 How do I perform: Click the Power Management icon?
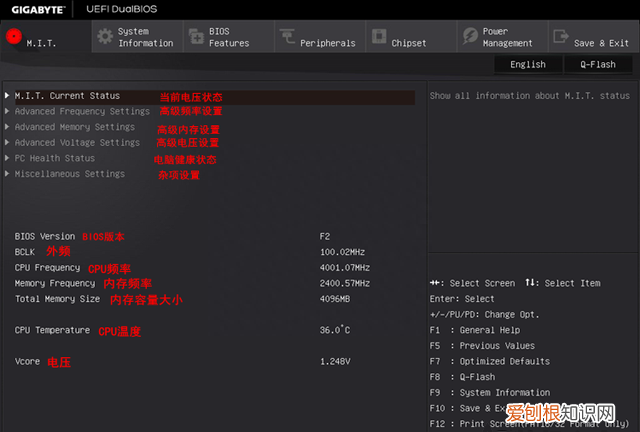click(x=470, y=37)
